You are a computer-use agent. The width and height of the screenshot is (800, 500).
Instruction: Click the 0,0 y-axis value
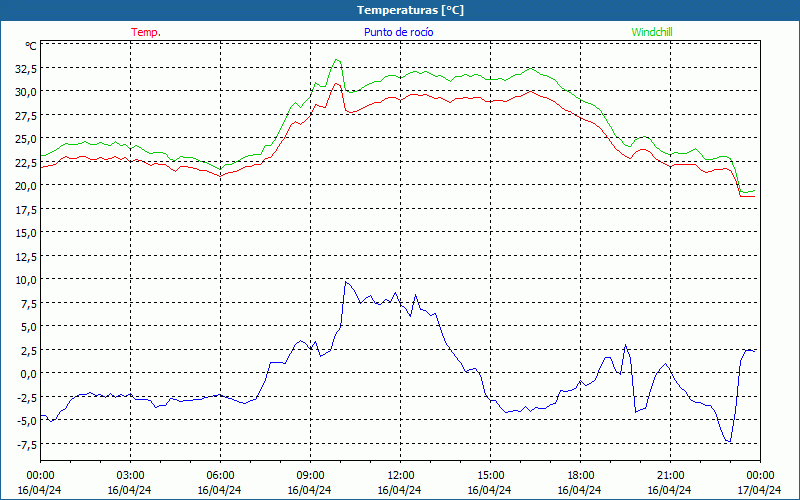[x=28, y=374]
